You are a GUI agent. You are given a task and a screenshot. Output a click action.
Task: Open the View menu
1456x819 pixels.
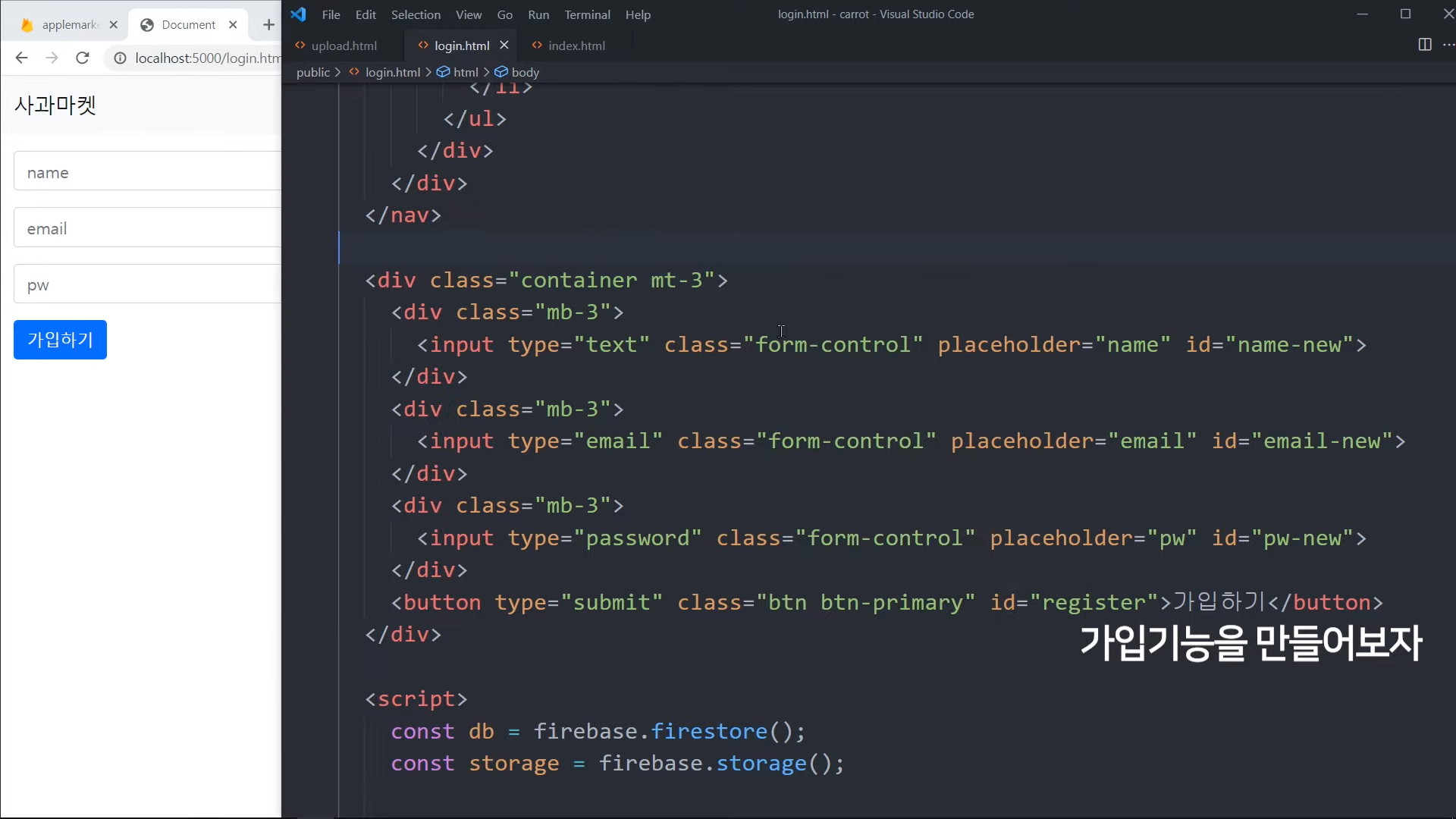click(x=469, y=14)
